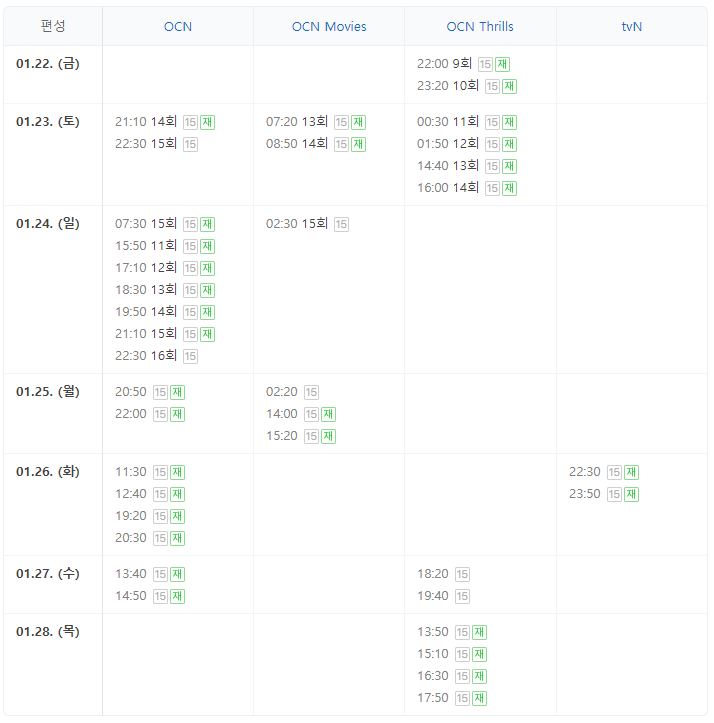Click the 재 rerun badge beside 00:30 11회
Screen dimensions: 714x723
coord(509,122)
